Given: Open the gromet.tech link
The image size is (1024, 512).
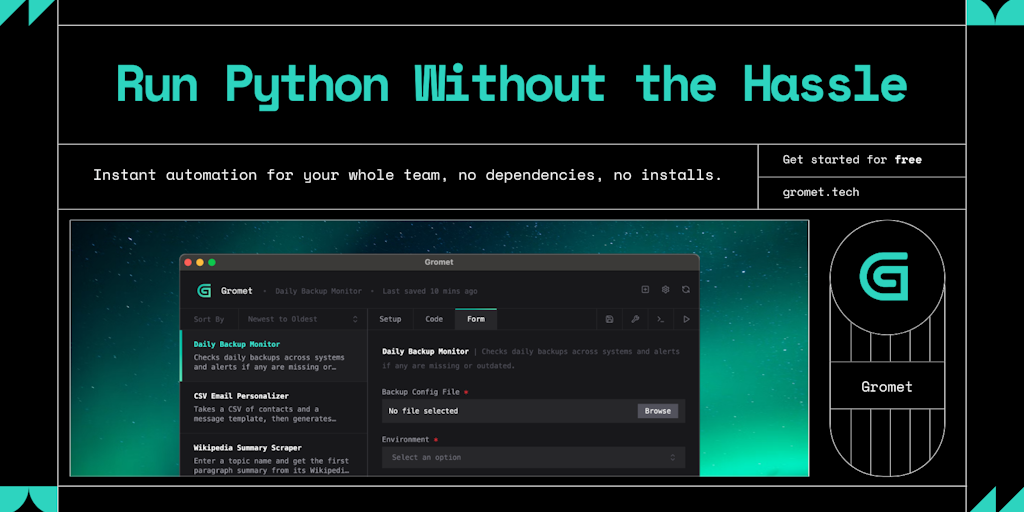Looking at the screenshot, I should click(x=821, y=192).
